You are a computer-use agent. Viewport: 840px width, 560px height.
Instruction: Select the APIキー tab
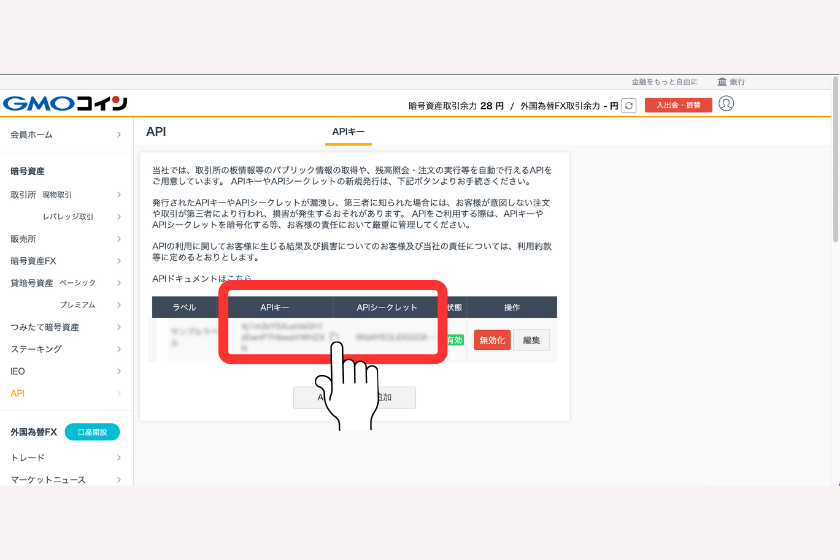(x=348, y=132)
